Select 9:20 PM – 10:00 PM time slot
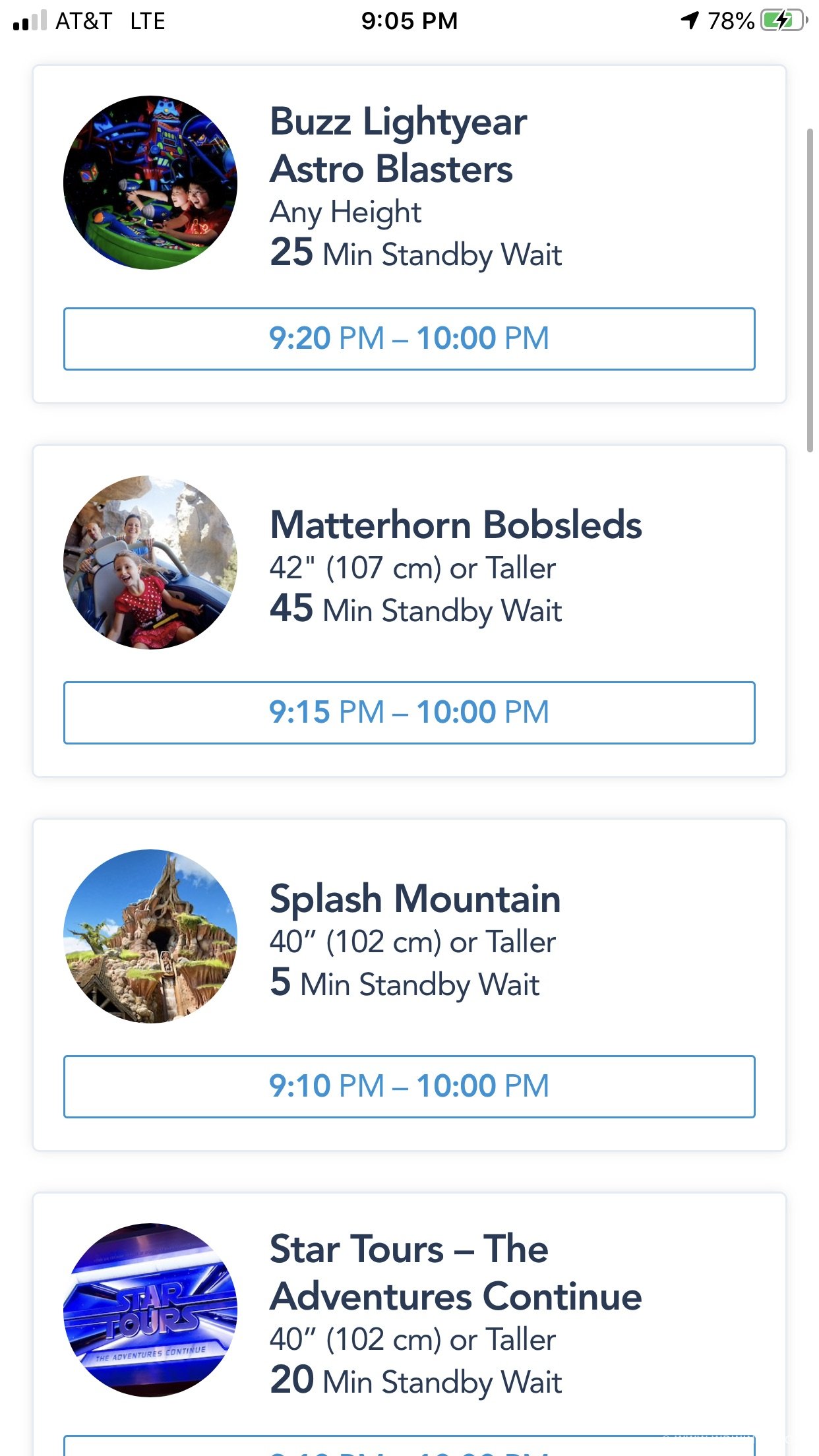Screen dimensions: 819x1456 (409, 339)
